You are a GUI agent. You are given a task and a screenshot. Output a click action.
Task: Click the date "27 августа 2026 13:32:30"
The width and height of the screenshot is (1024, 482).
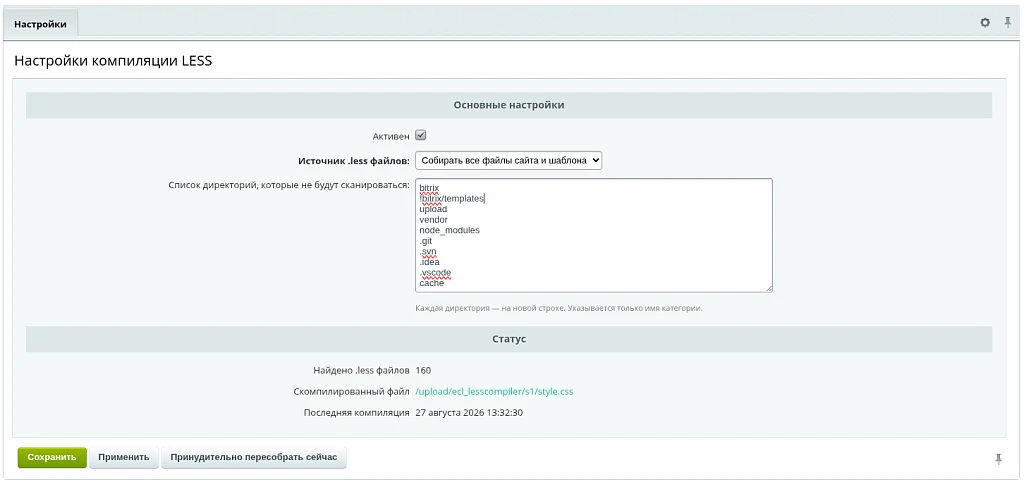(x=469, y=413)
